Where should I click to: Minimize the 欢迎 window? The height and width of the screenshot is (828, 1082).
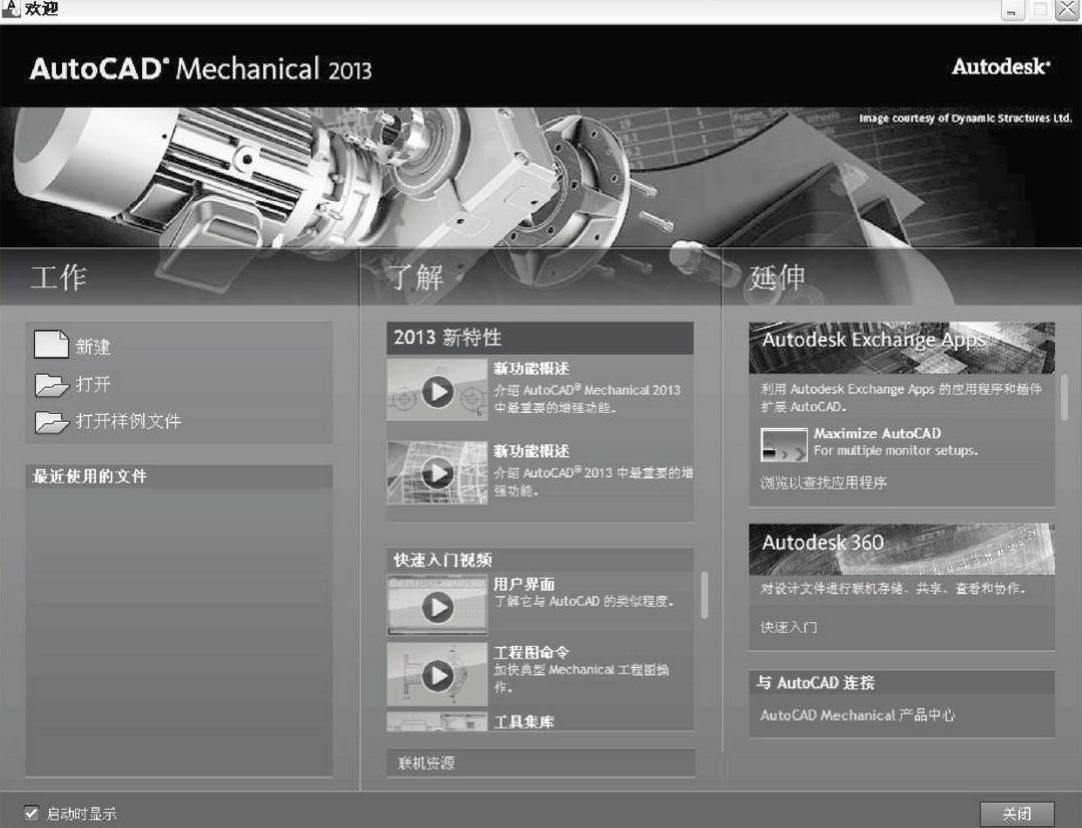(x=1012, y=10)
